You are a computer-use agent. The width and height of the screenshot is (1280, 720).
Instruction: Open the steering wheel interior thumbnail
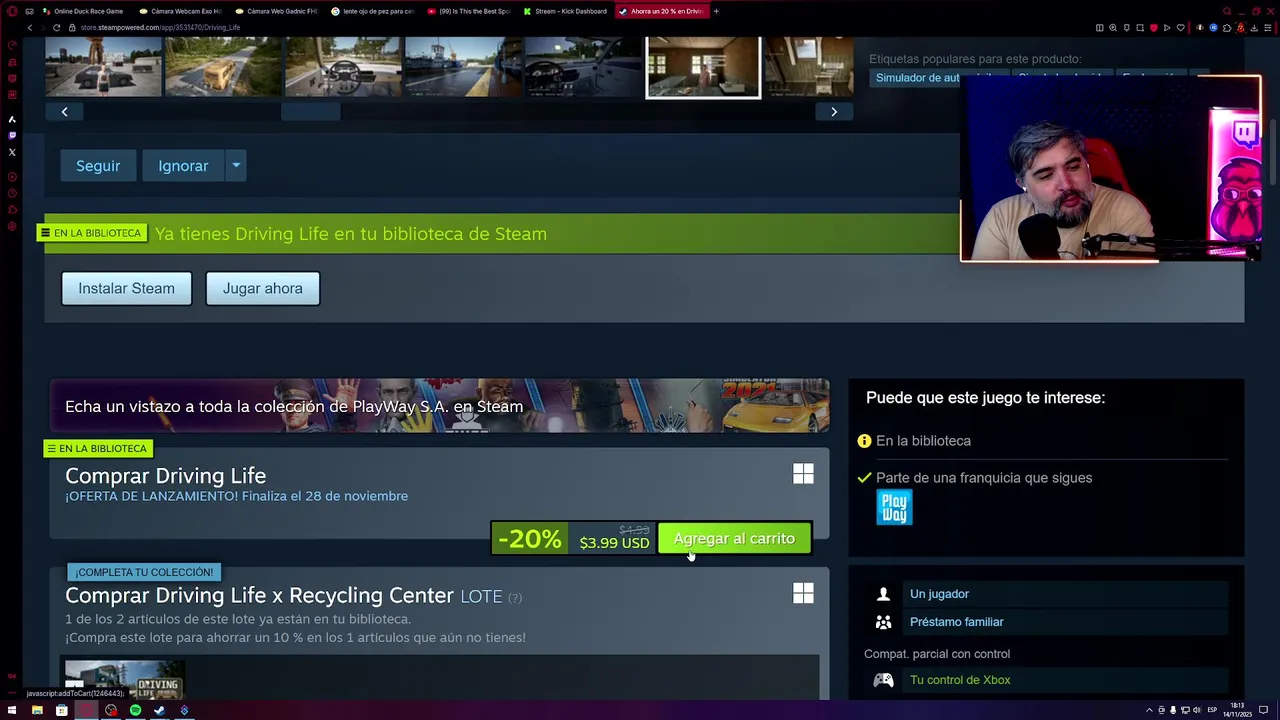click(343, 67)
